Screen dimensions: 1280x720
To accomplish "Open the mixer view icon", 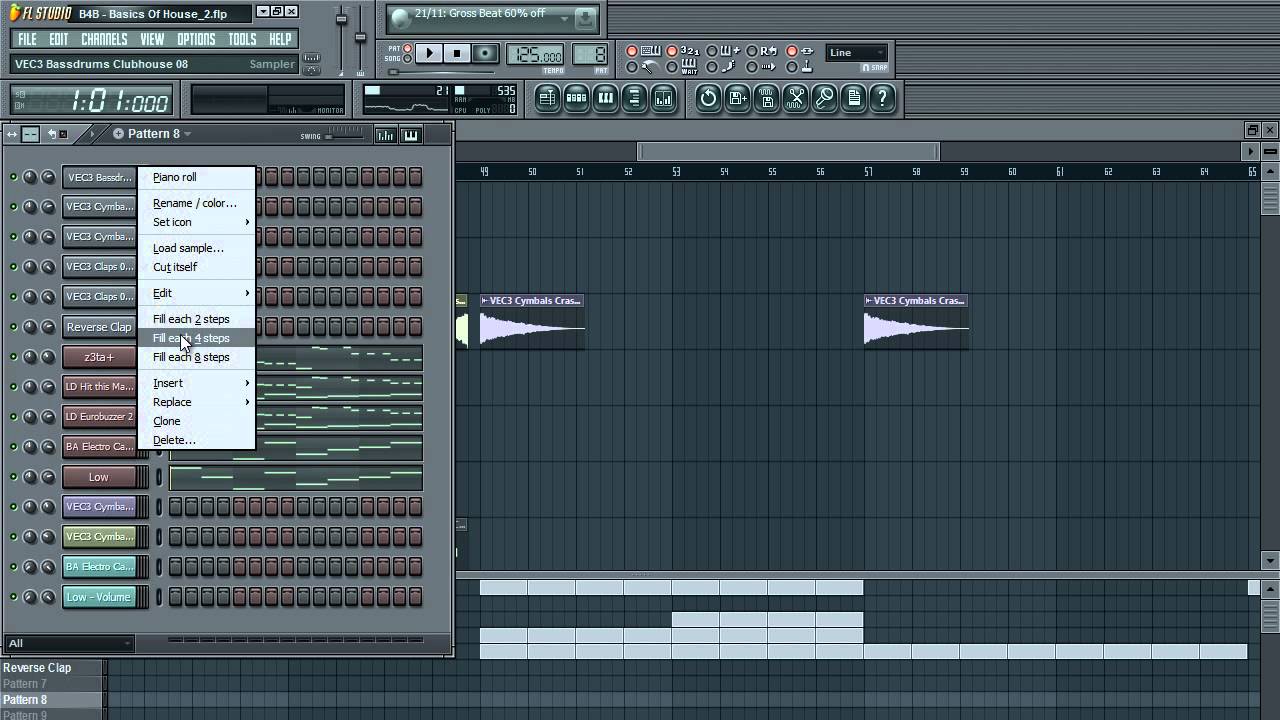I will 663,98.
